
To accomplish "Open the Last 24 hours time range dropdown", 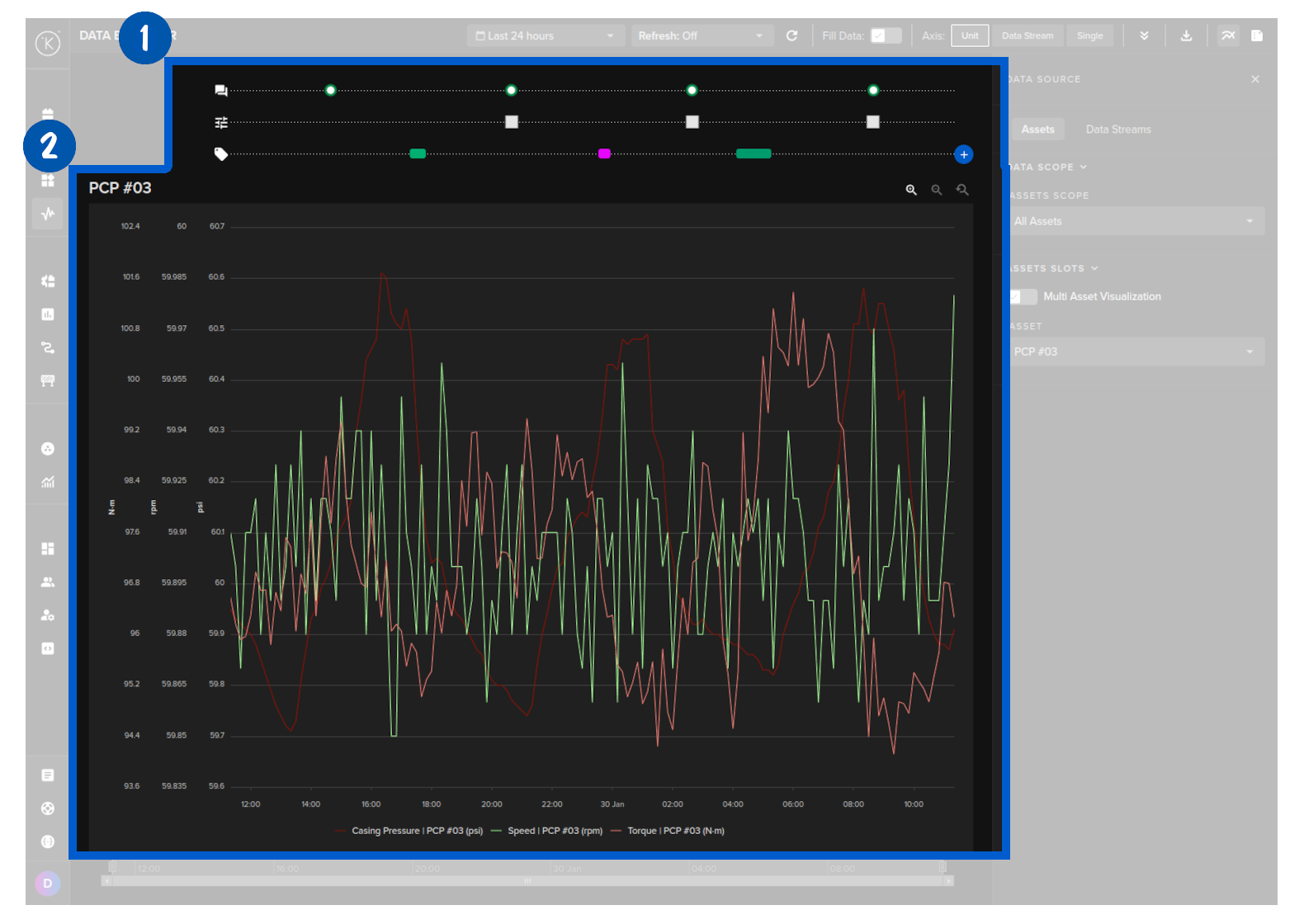I will [545, 35].
